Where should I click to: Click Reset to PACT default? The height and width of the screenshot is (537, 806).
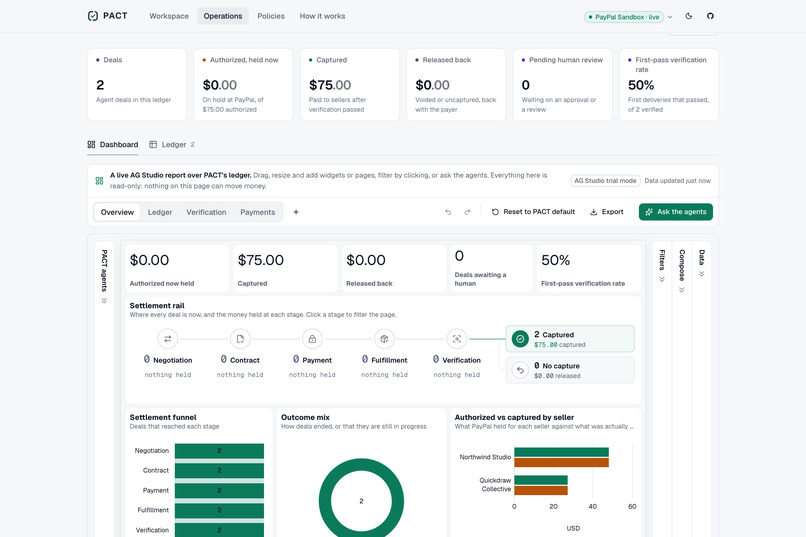click(533, 212)
